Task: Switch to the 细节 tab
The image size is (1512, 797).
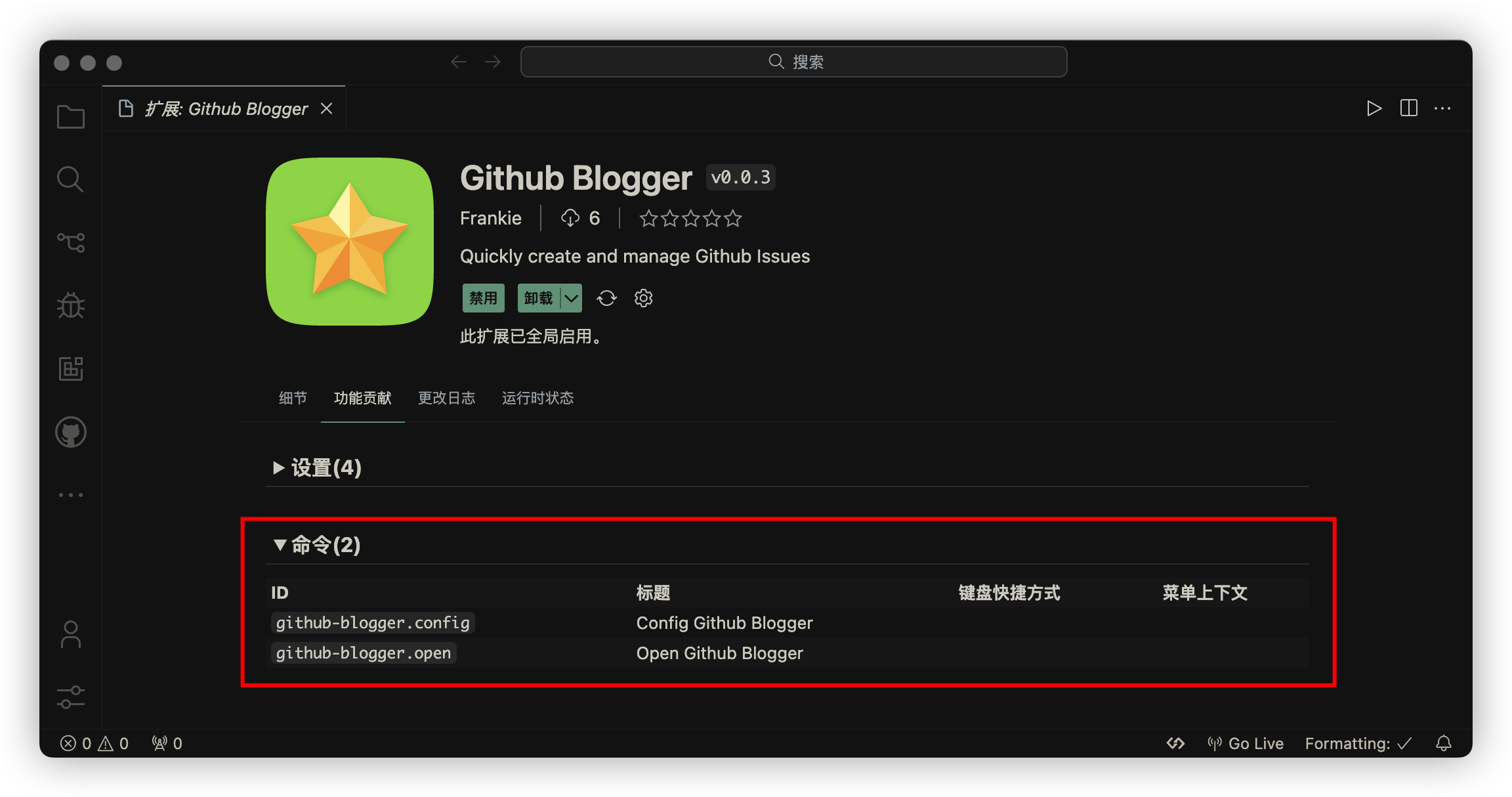Action: (293, 398)
